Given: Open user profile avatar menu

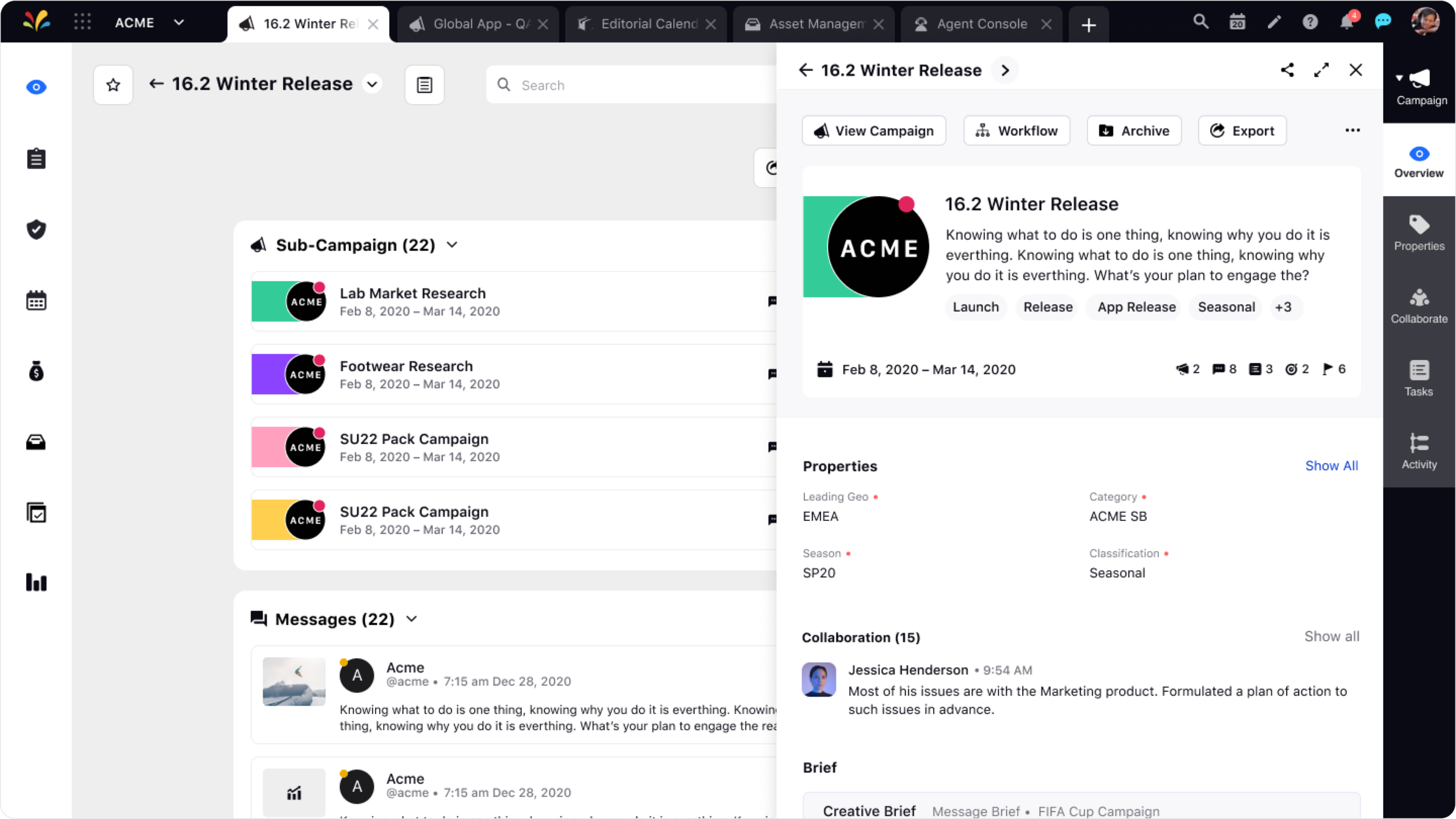Looking at the screenshot, I should [x=1425, y=22].
